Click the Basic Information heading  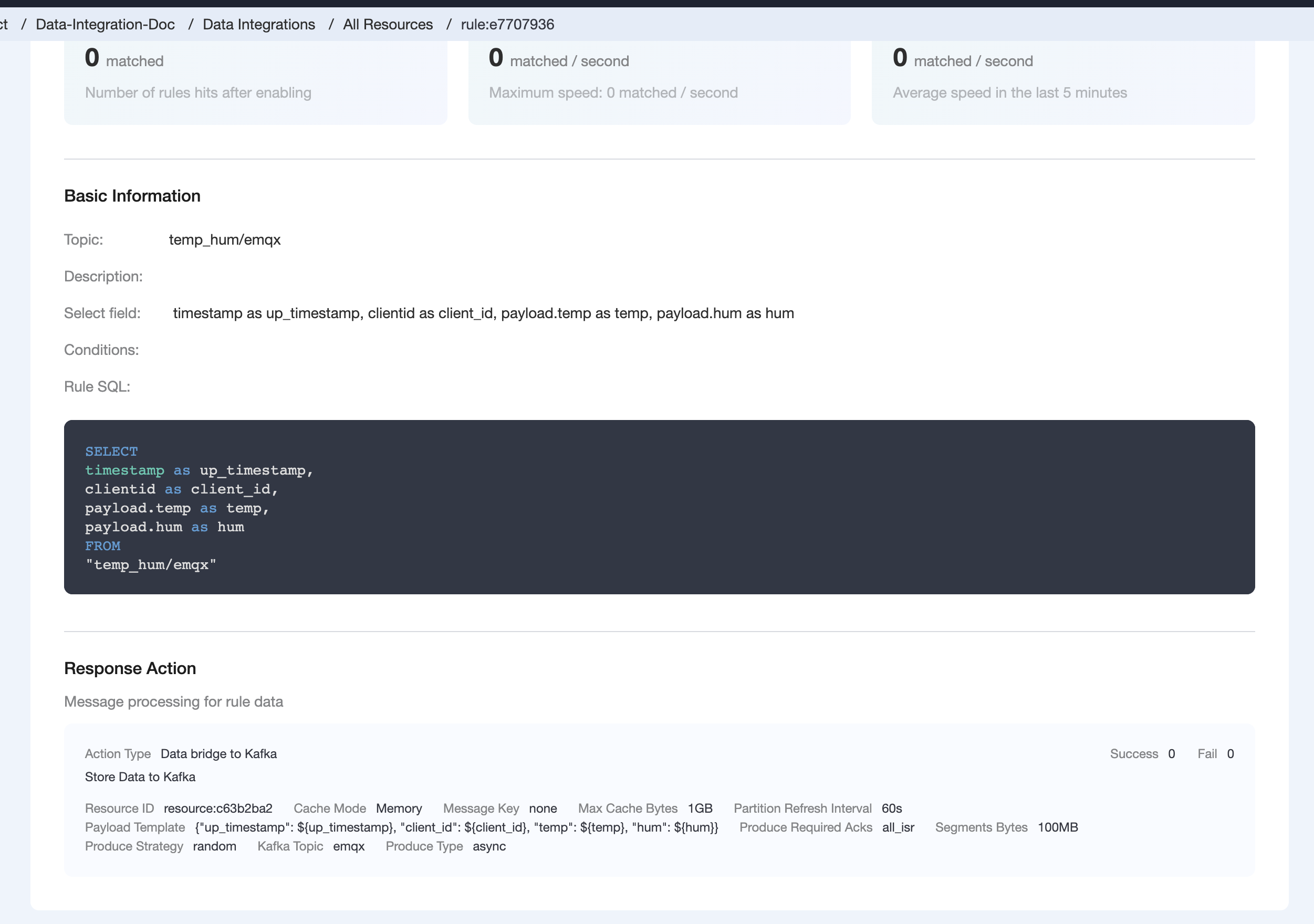[132, 196]
